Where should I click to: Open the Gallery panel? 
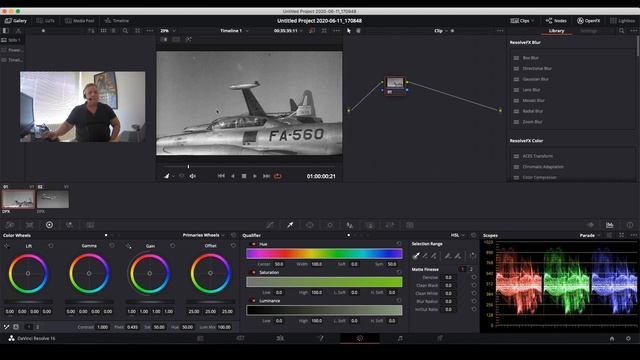pos(16,20)
